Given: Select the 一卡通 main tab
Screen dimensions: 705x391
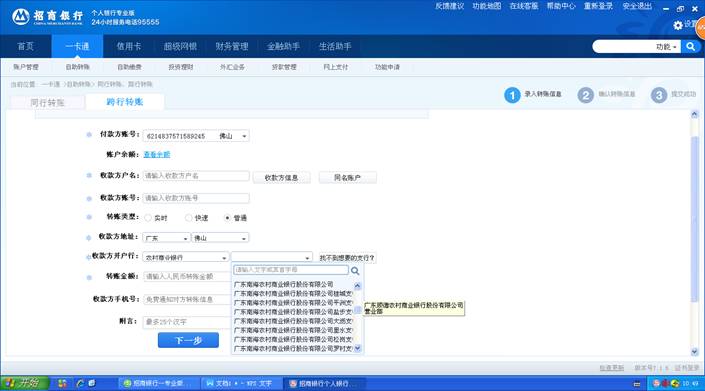Looking at the screenshot, I should 77,46.
